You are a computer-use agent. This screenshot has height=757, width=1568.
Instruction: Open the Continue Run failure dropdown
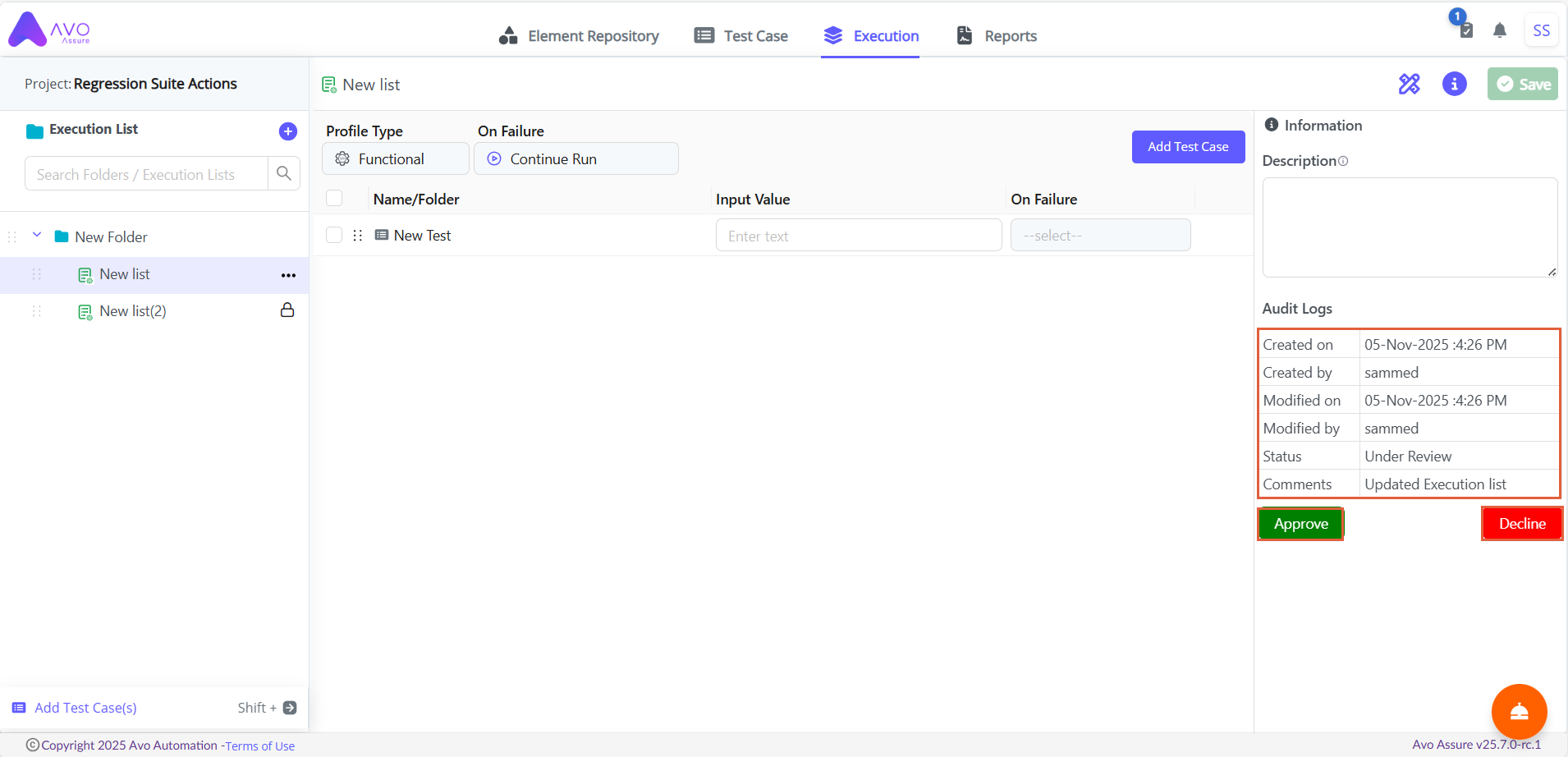click(x=575, y=159)
